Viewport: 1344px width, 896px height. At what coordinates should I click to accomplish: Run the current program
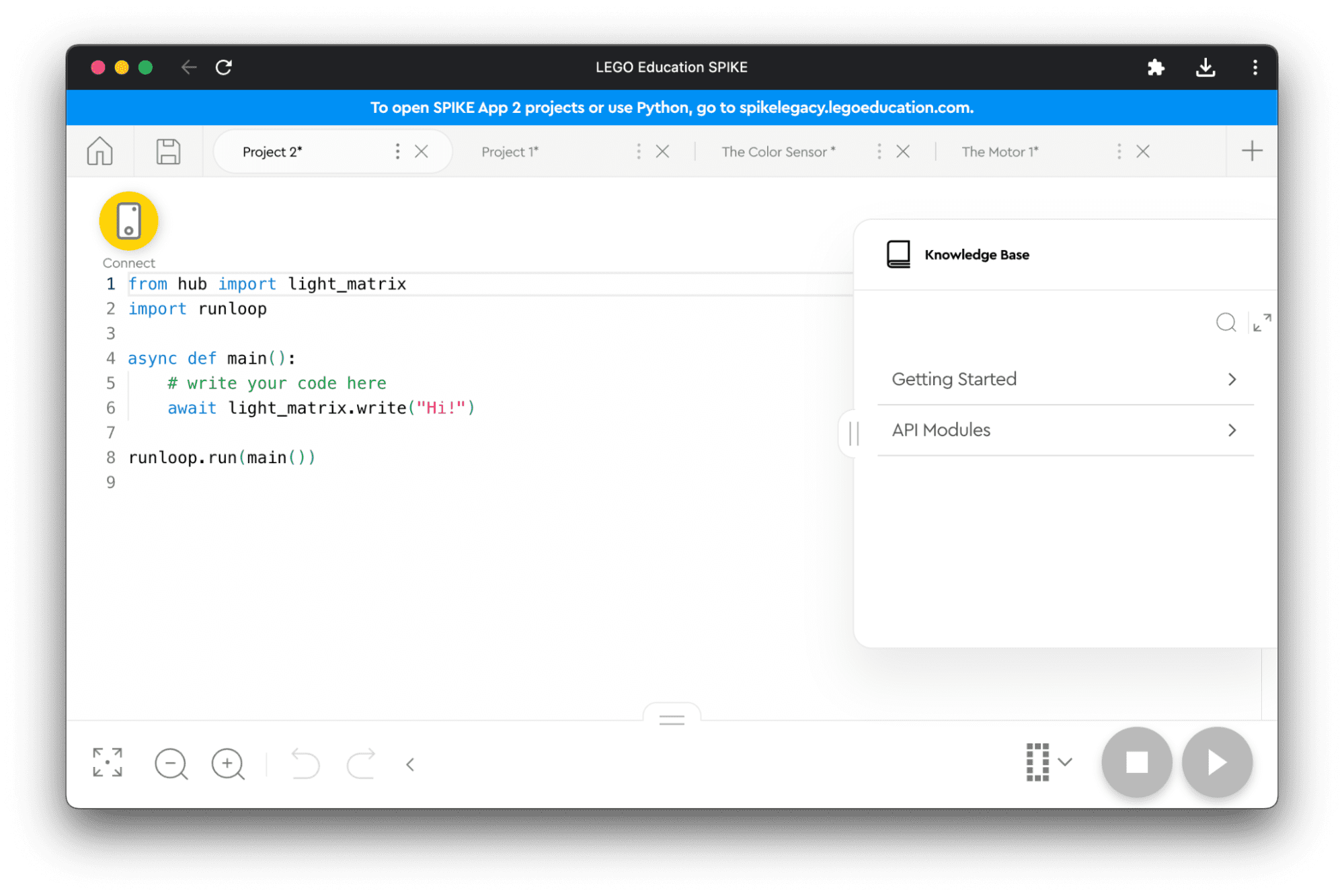(x=1217, y=763)
